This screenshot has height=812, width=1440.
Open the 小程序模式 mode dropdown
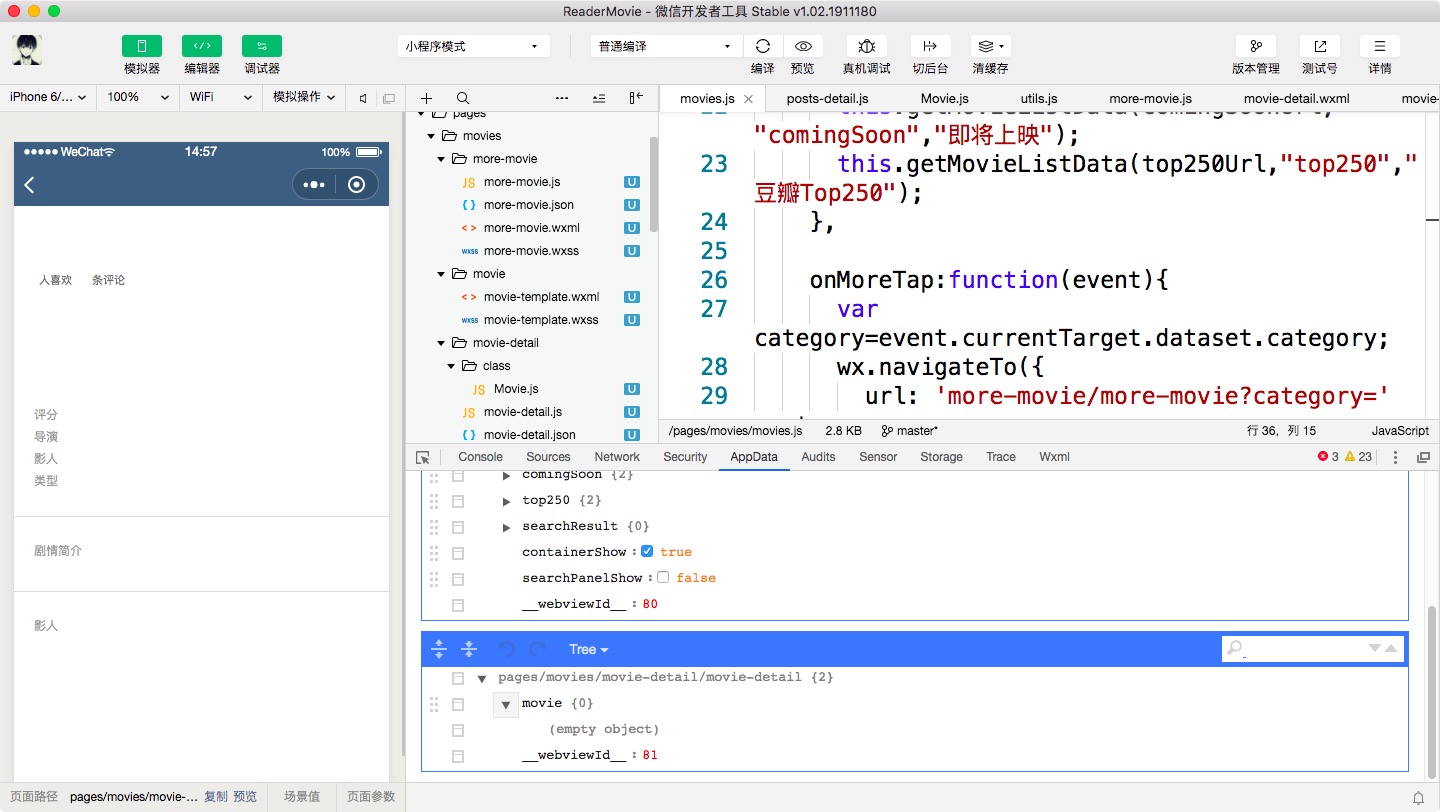pos(474,46)
